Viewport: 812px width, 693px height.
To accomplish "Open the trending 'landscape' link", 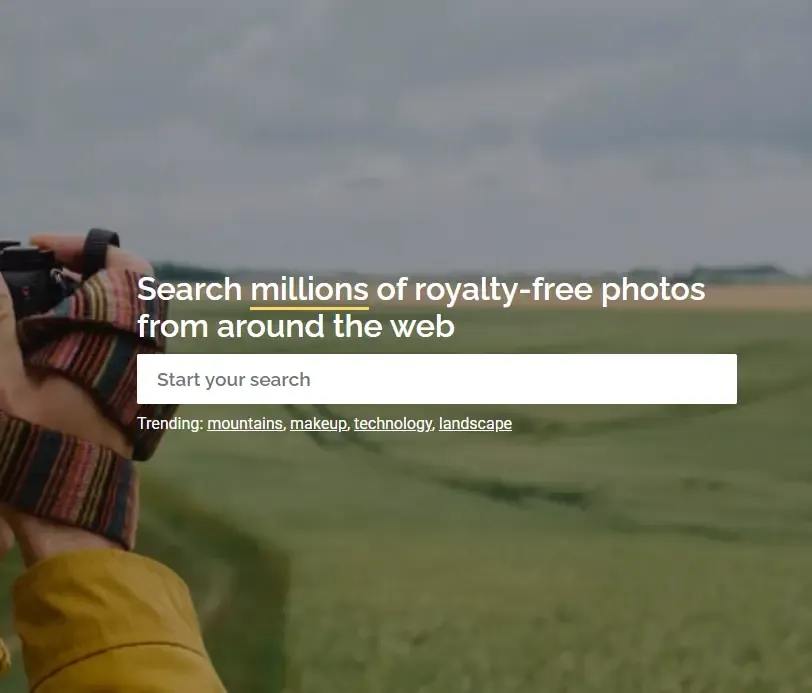I will (475, 424).
